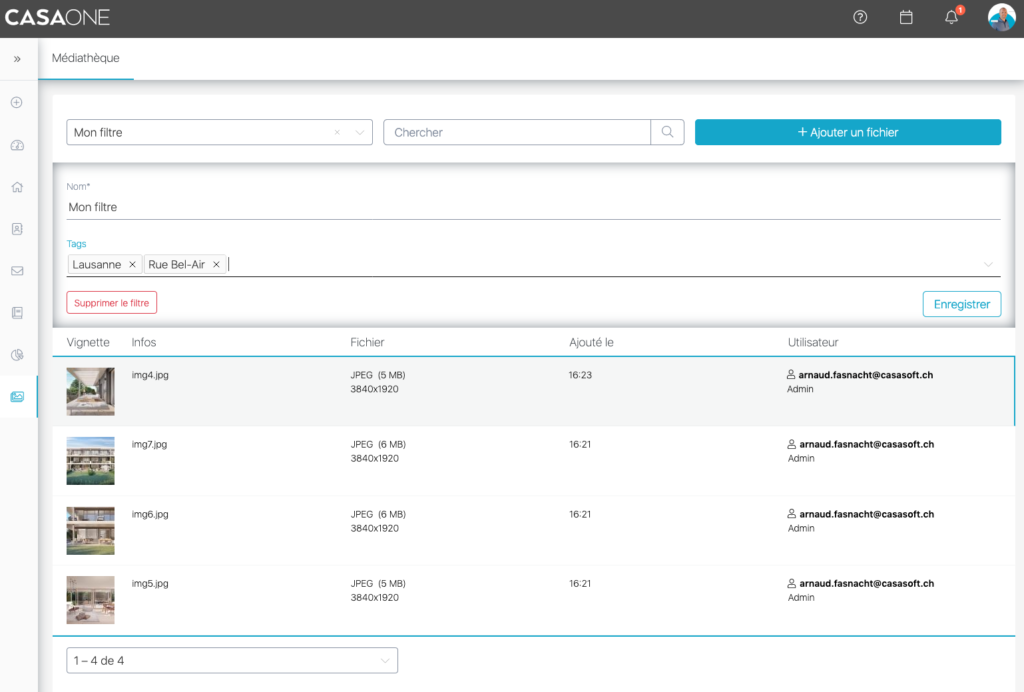Viewport: 1024px width, 692px height.
Task: Remove the Rue Bel-Air tag
Action: 216,265
